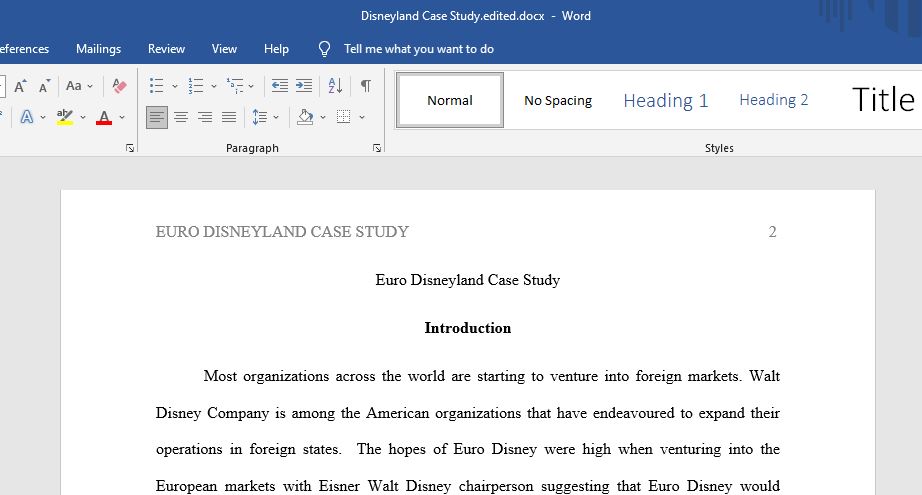Toggle align left paragraph button

point(156,117)
